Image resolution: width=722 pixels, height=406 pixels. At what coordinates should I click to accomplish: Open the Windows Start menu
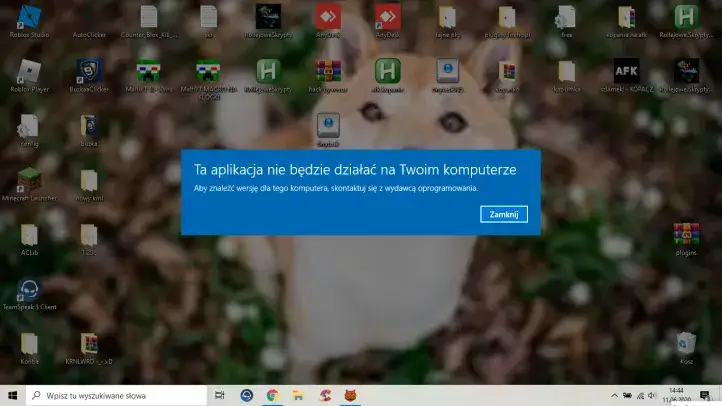[12, 395]
